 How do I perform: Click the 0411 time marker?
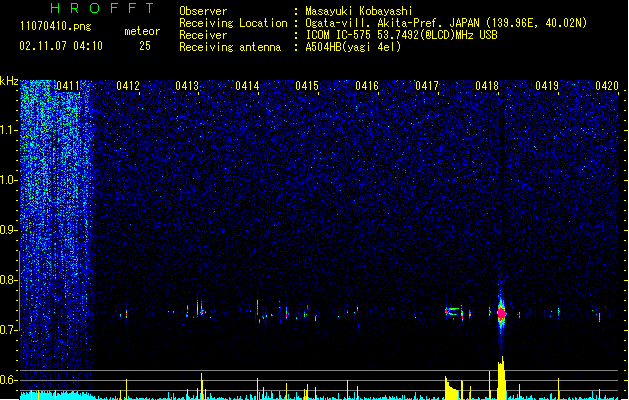tap(68, 86)
